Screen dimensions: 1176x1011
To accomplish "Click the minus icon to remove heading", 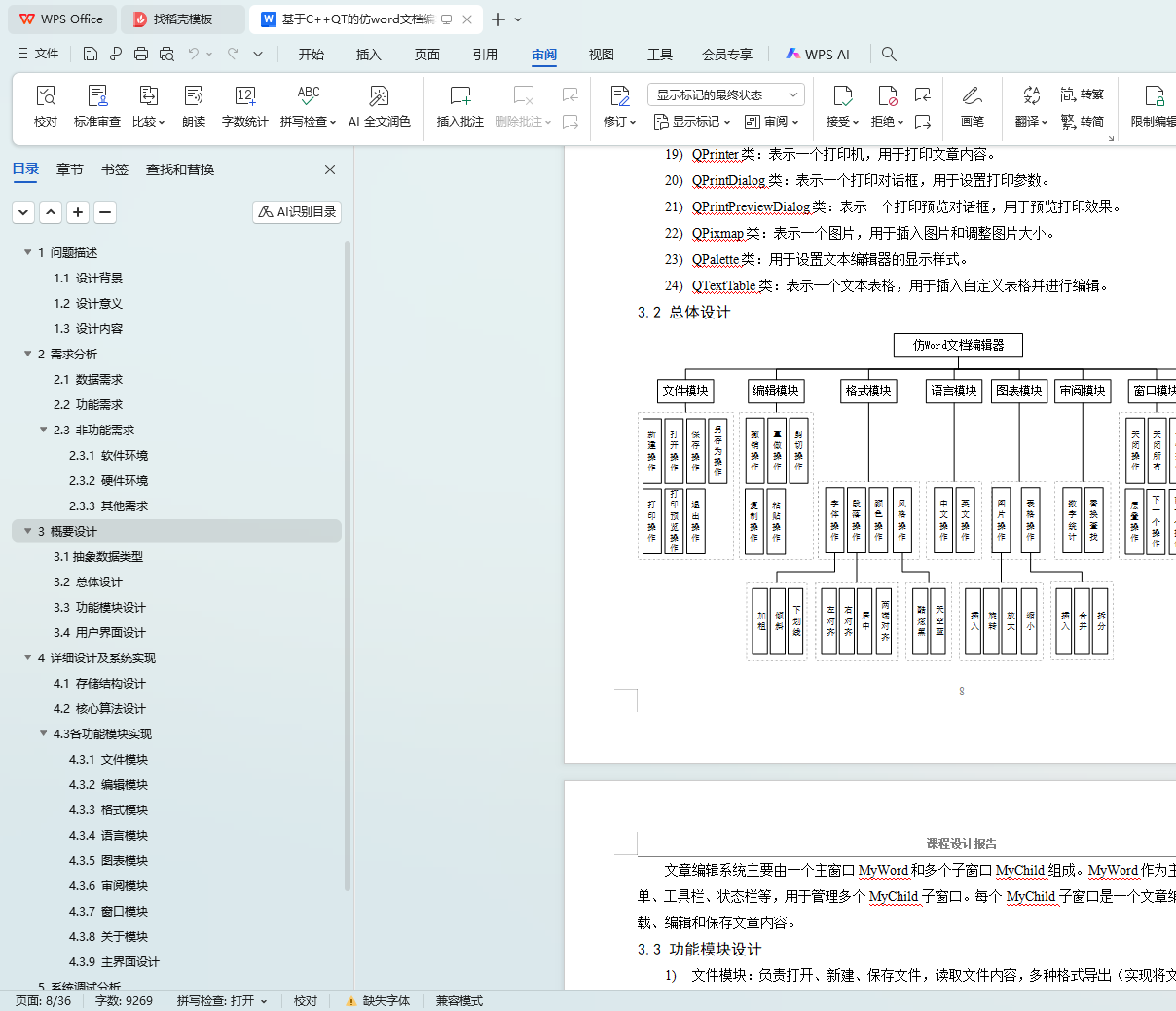I will click(x=106, y=212).
